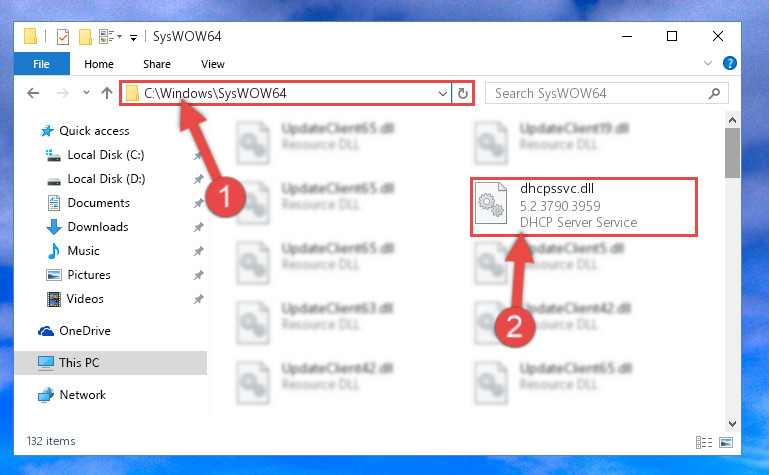Switch to details view icon
769x475 pixels.
[x=704, y=442]
